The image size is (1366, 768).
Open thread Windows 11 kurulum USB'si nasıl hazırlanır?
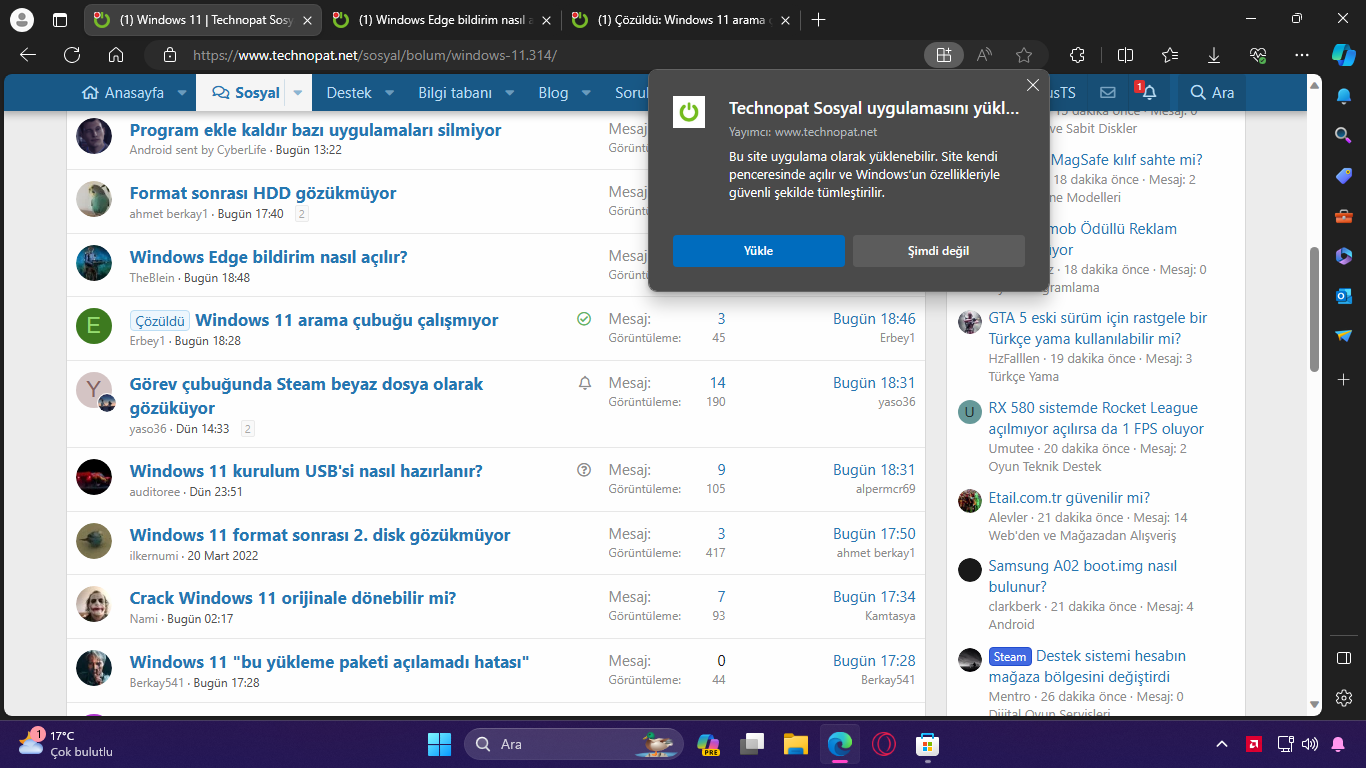tap(306, 471)
